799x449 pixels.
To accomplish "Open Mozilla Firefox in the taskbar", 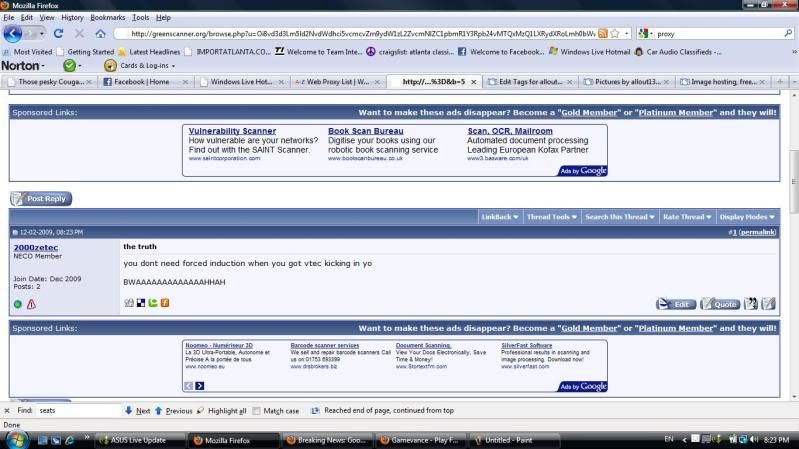I will tap(230, 439).
